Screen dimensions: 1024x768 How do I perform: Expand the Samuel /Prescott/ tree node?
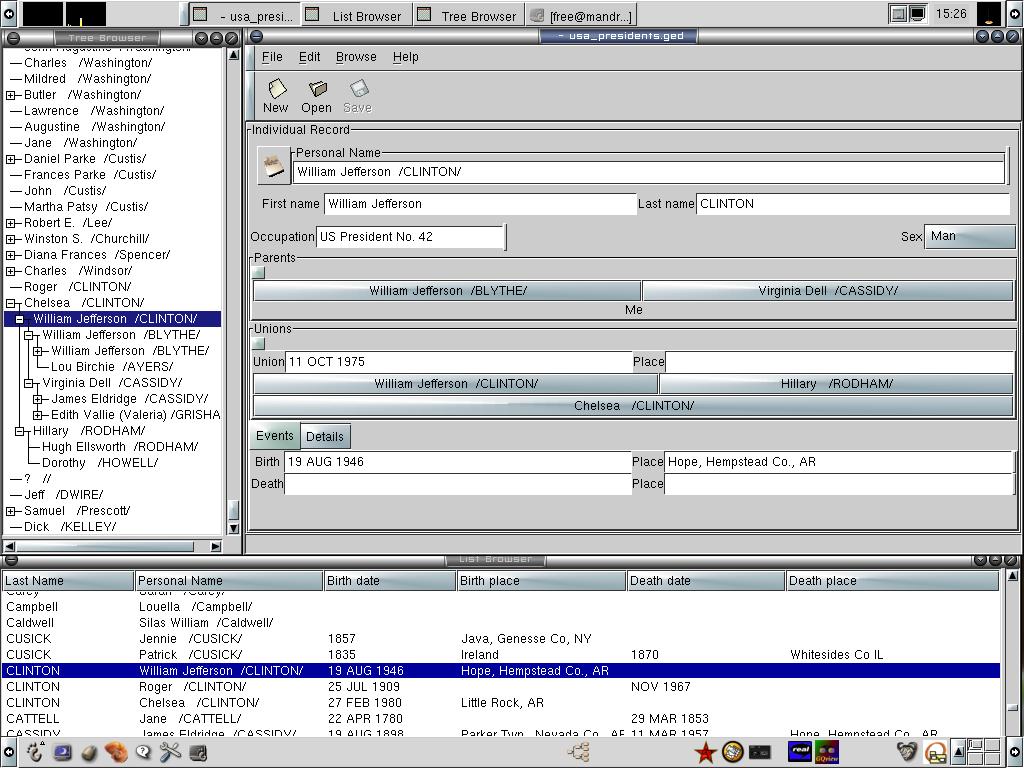10,511
